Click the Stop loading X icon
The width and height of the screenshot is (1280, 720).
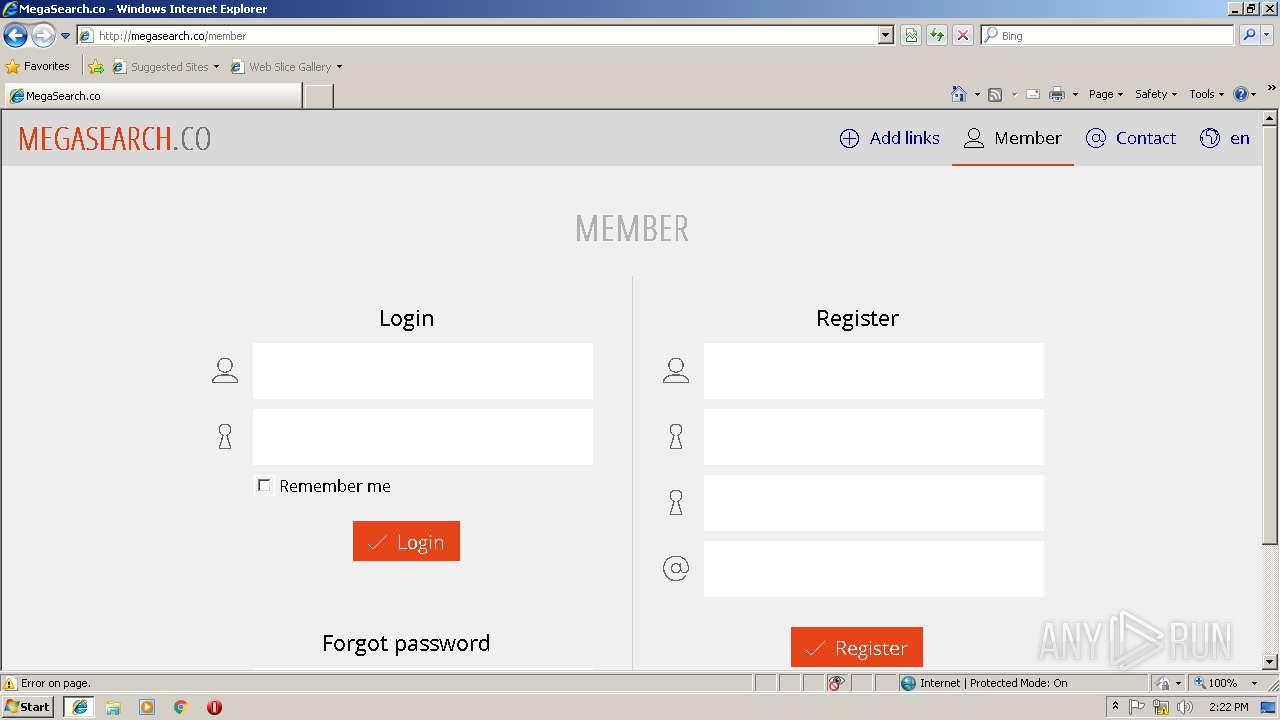963,36
